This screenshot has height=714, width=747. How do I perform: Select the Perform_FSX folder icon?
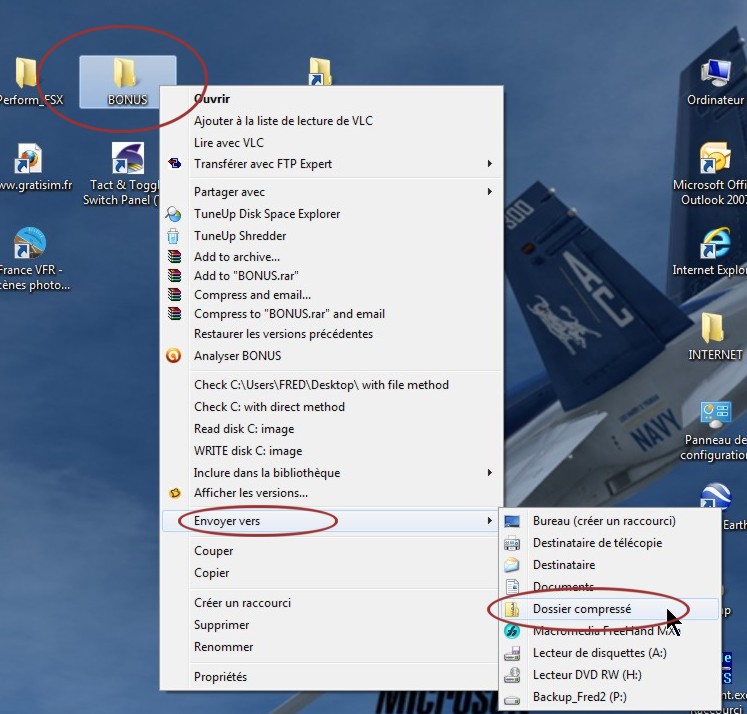[x=26, y=72]
